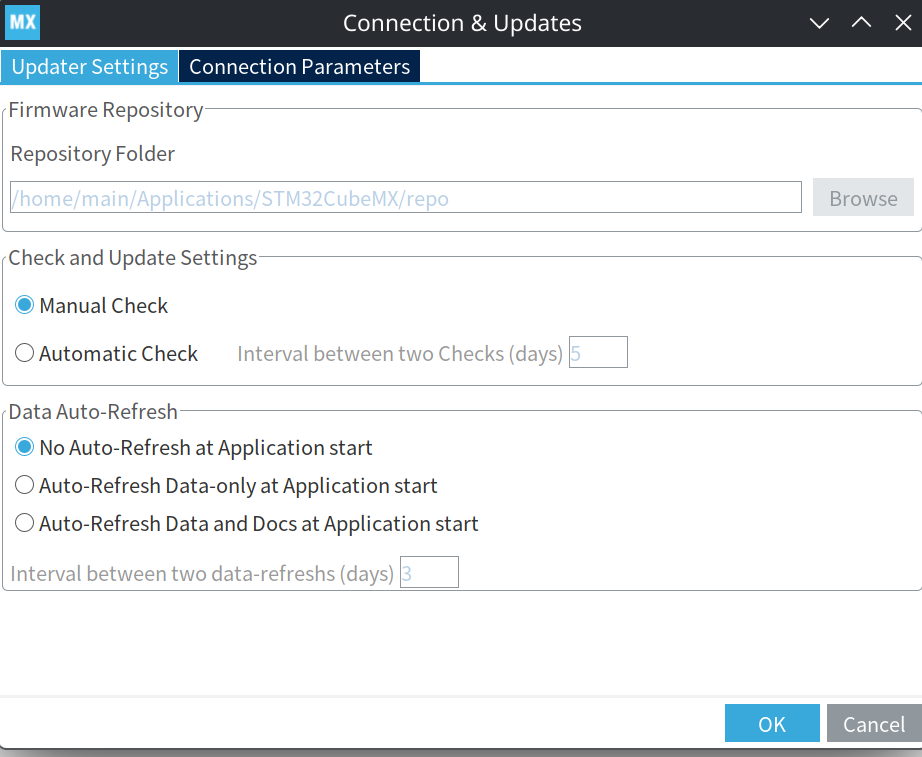Viewport: 922px width, 757px height.
Task: Select the Manual Check option
Action: click(25, 306)
